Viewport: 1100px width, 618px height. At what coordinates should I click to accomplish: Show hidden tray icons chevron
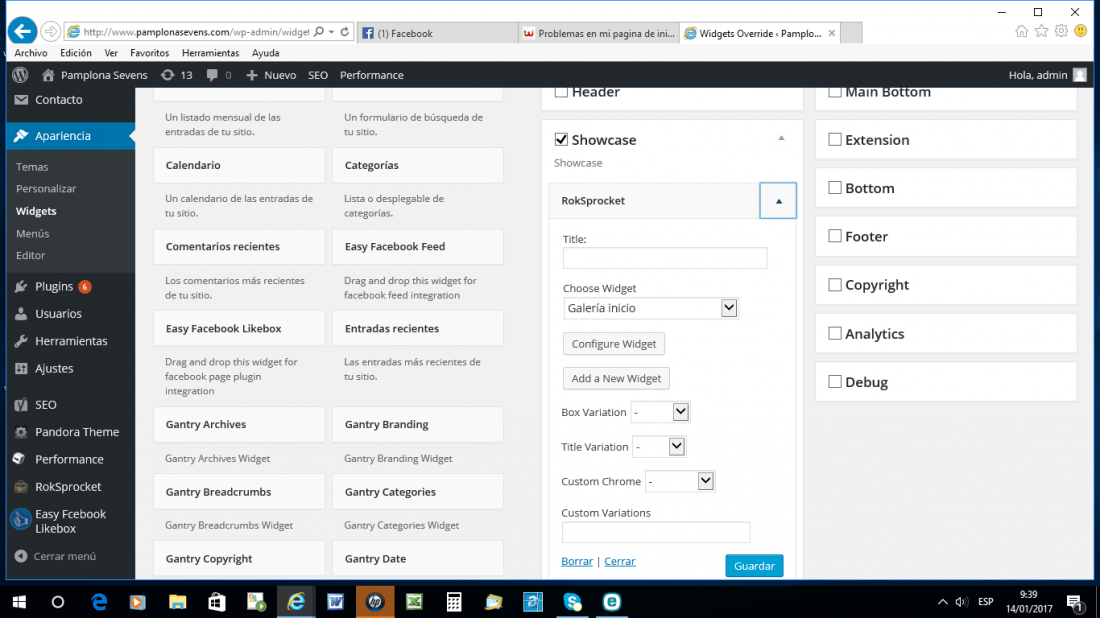tap(942, 602)
